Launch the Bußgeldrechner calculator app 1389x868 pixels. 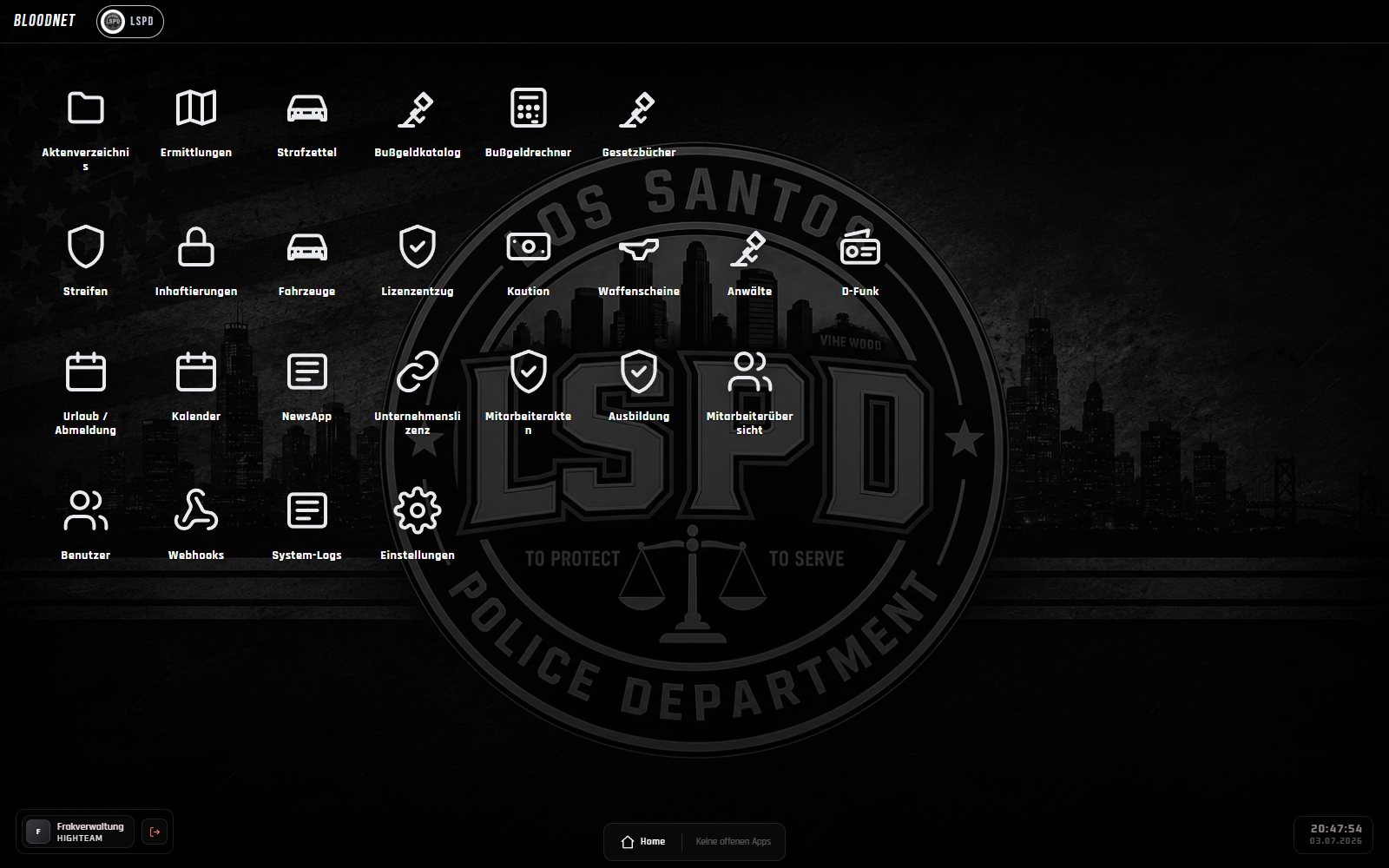528,122
